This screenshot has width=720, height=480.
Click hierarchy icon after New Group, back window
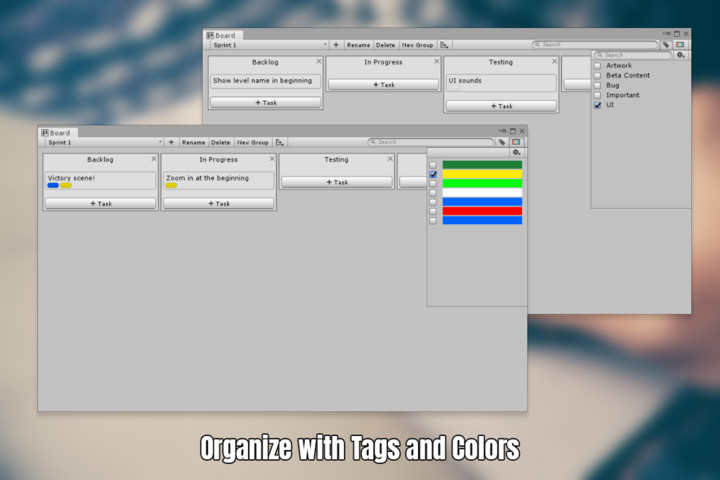(444, 45)
